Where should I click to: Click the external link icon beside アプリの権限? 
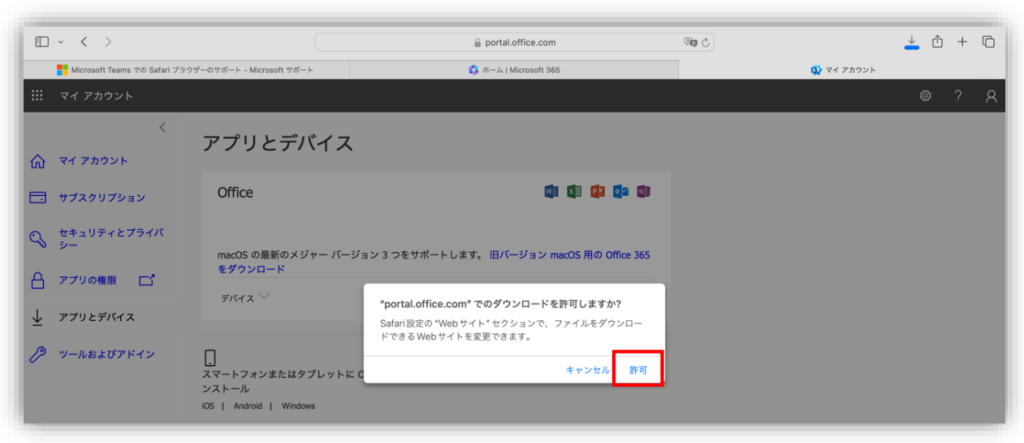click(147, 280)
